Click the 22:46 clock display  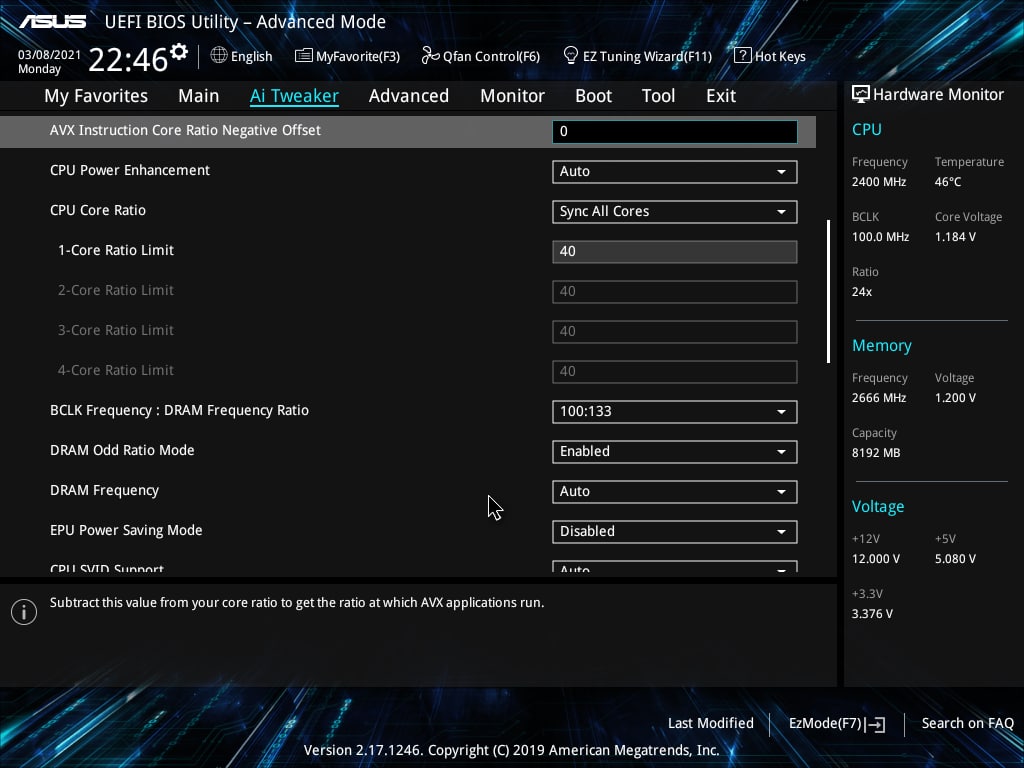pyautogui.click(x=128, y=59)
